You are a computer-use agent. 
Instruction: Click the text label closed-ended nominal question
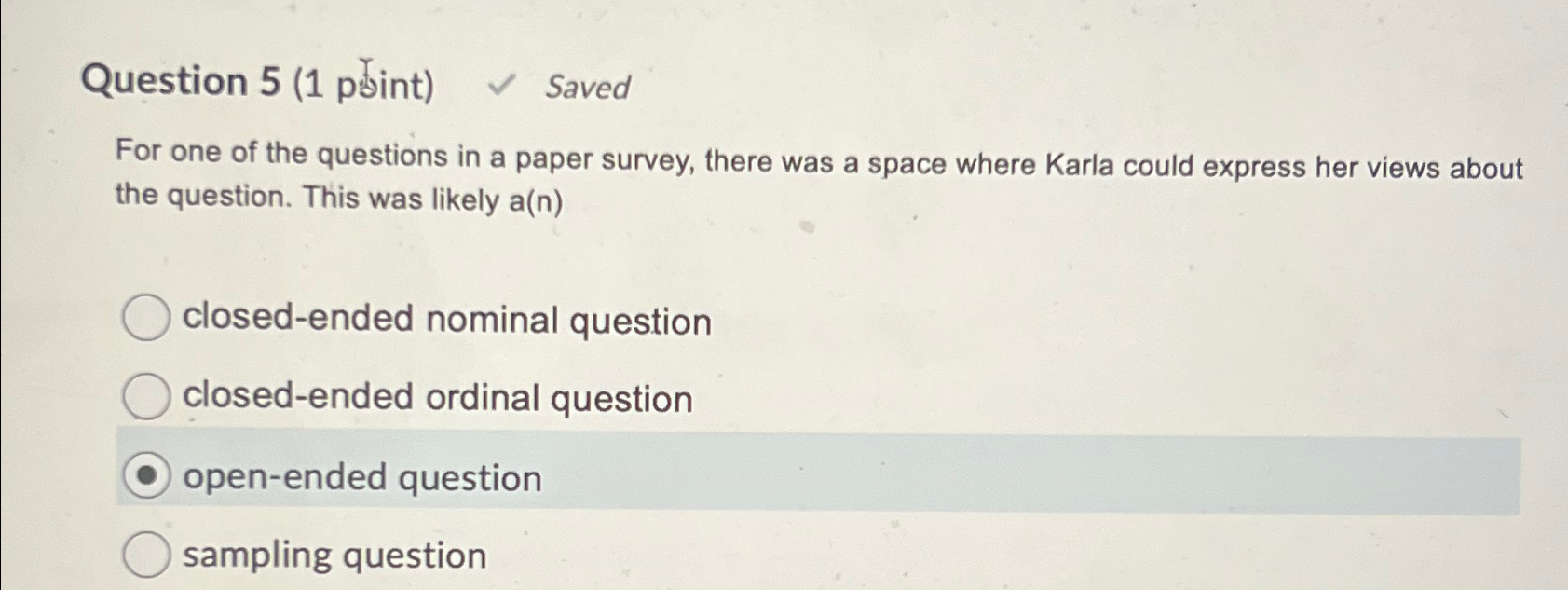point(447,318)
